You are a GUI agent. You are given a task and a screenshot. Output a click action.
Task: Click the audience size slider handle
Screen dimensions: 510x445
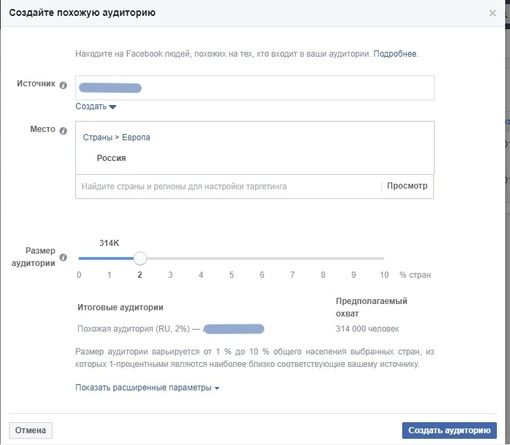point(140,258)
